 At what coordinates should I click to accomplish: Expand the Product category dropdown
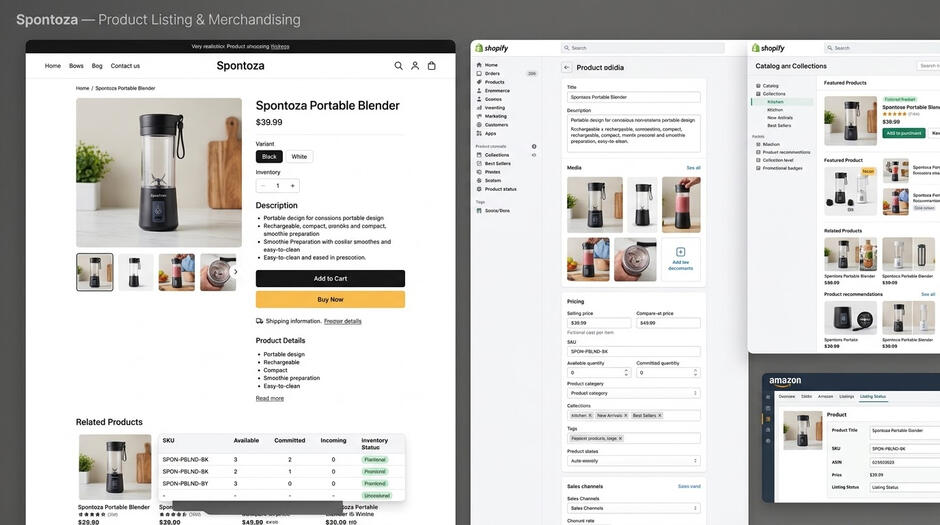pyautogui.click(x=634, y=393)
